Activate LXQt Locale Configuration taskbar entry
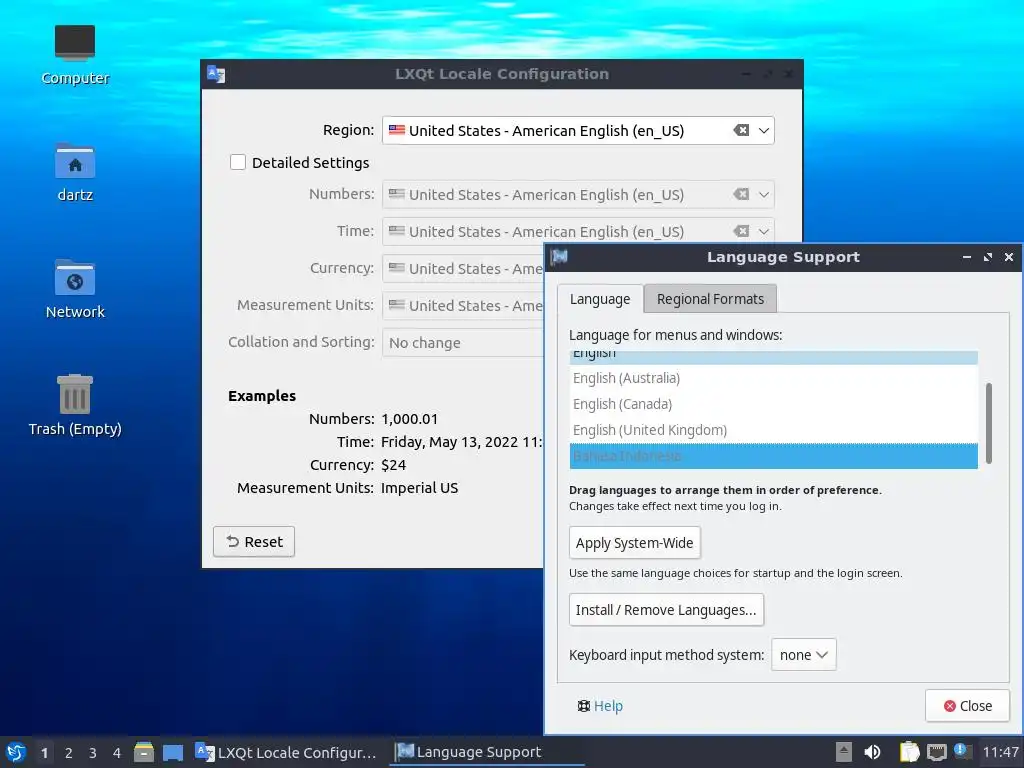Screen dimensions: 1024x768 coord(287,752)
